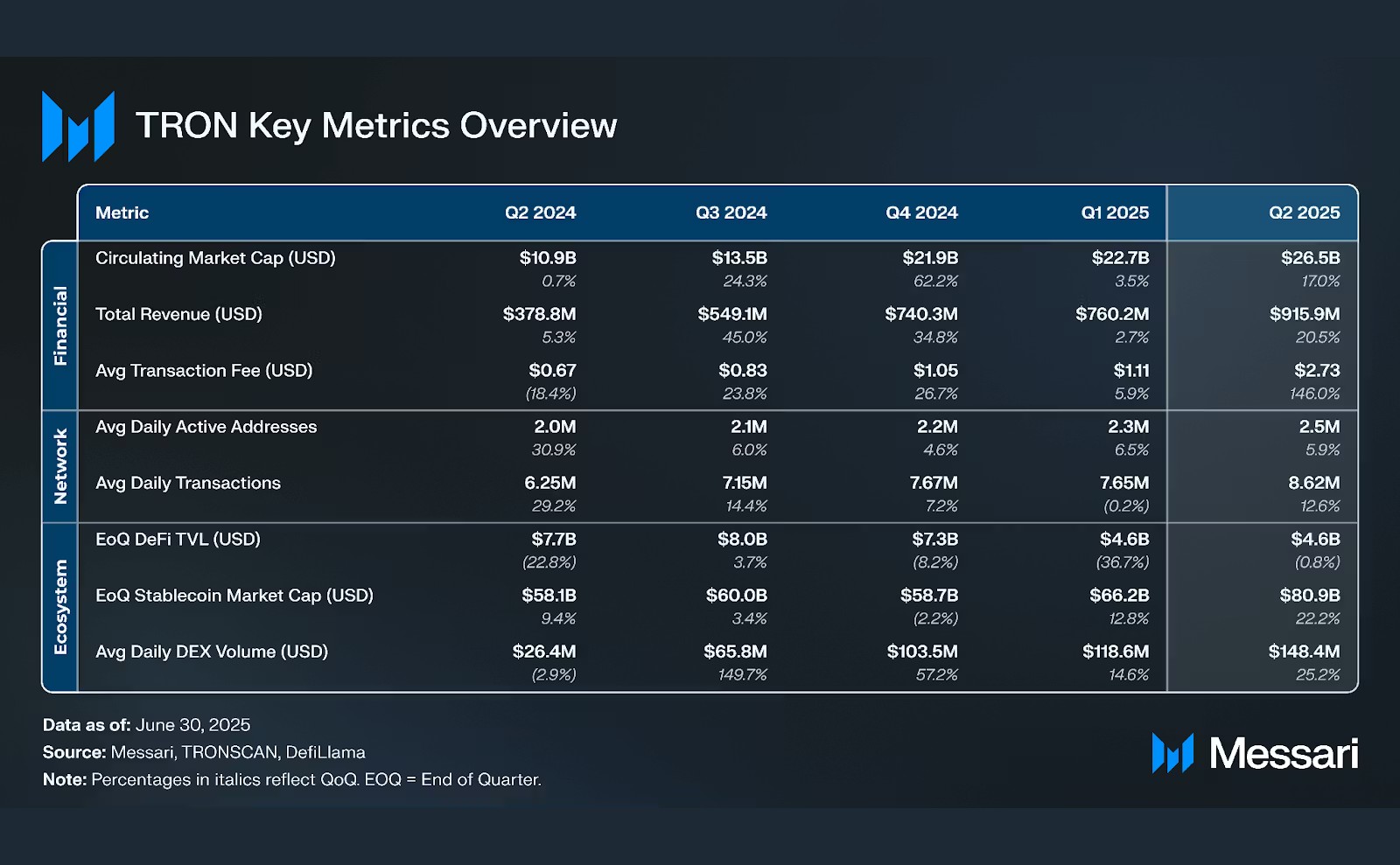Click the $13.5B market cap value
1400x865 pixels.
click(739, 258)
